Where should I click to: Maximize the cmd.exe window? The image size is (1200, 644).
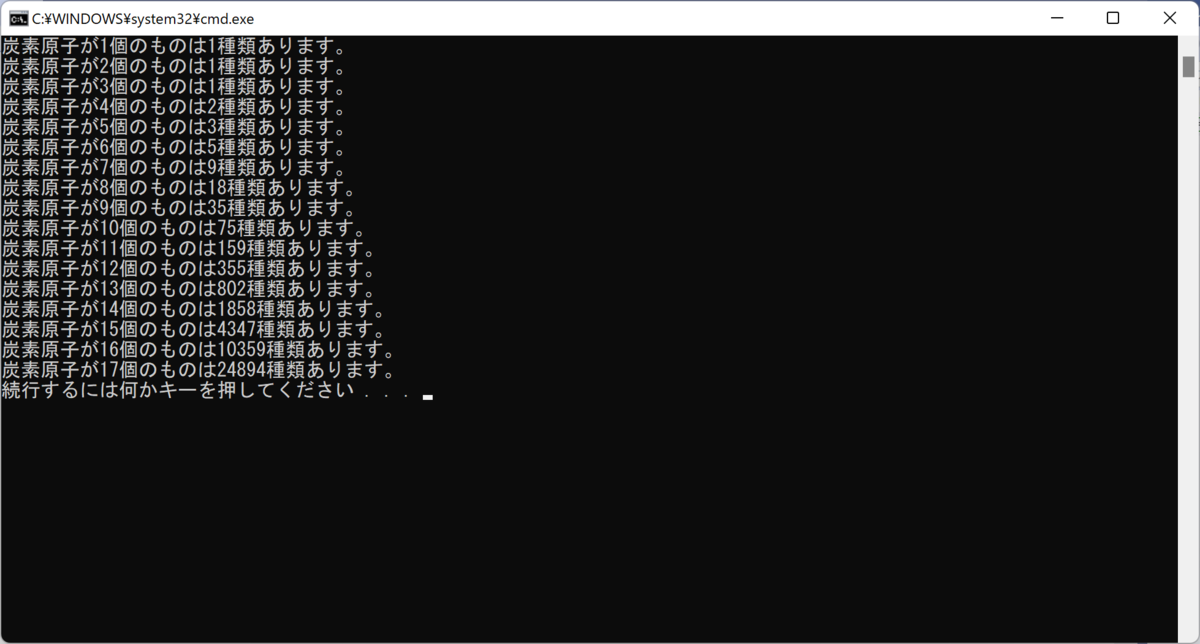[1113, 18]
